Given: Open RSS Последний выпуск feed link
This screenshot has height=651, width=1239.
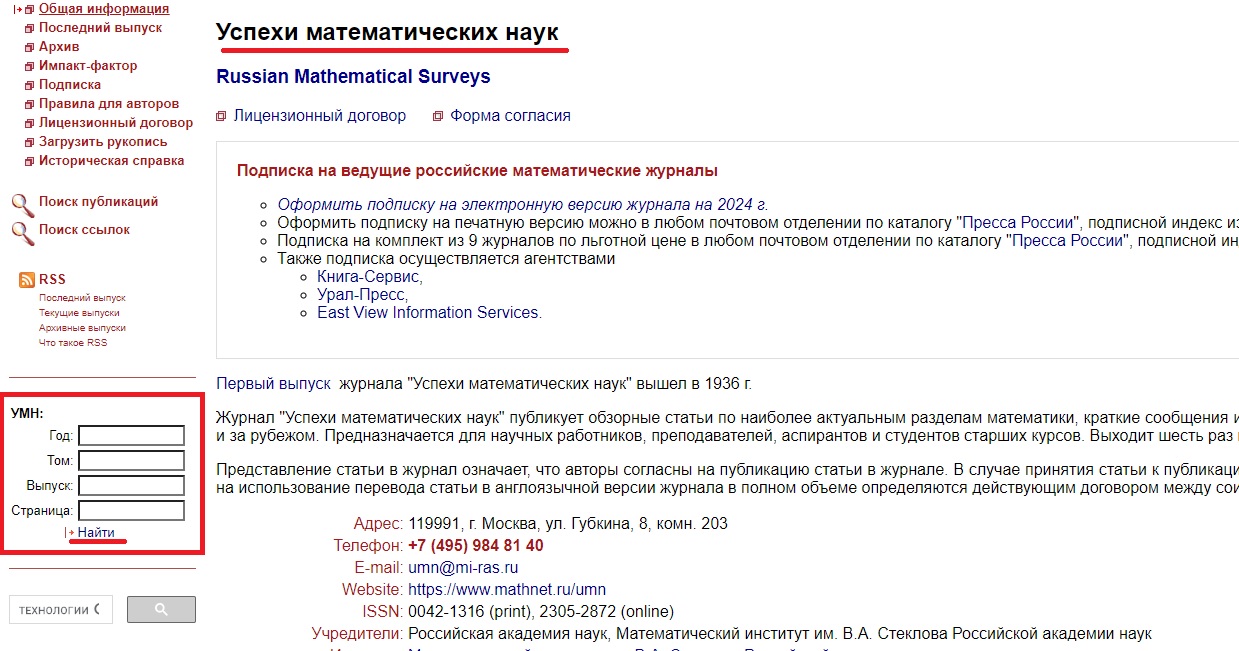Looking at the screenshot, I should [x=82, y=298].
